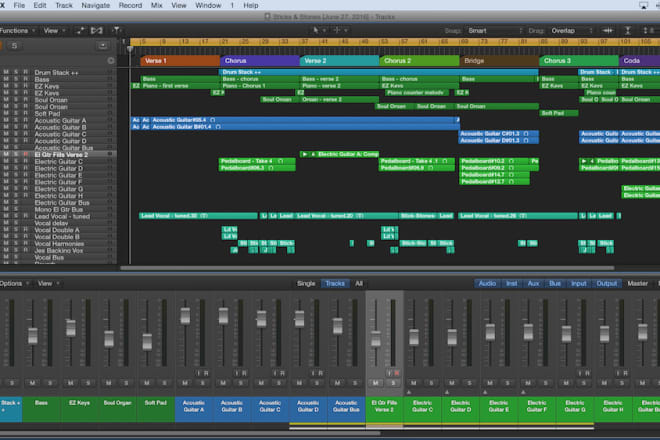Toggle the Output channel strip filter button

pos(607,283)
